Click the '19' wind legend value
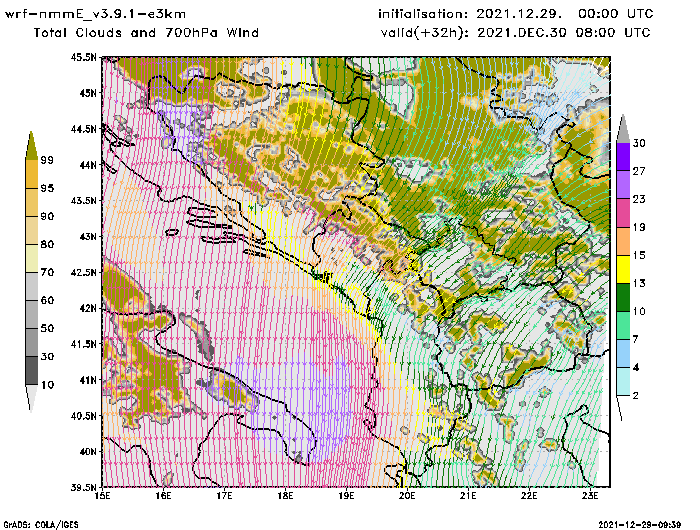Viewport: 700px width, 530px height. point(639,227)
